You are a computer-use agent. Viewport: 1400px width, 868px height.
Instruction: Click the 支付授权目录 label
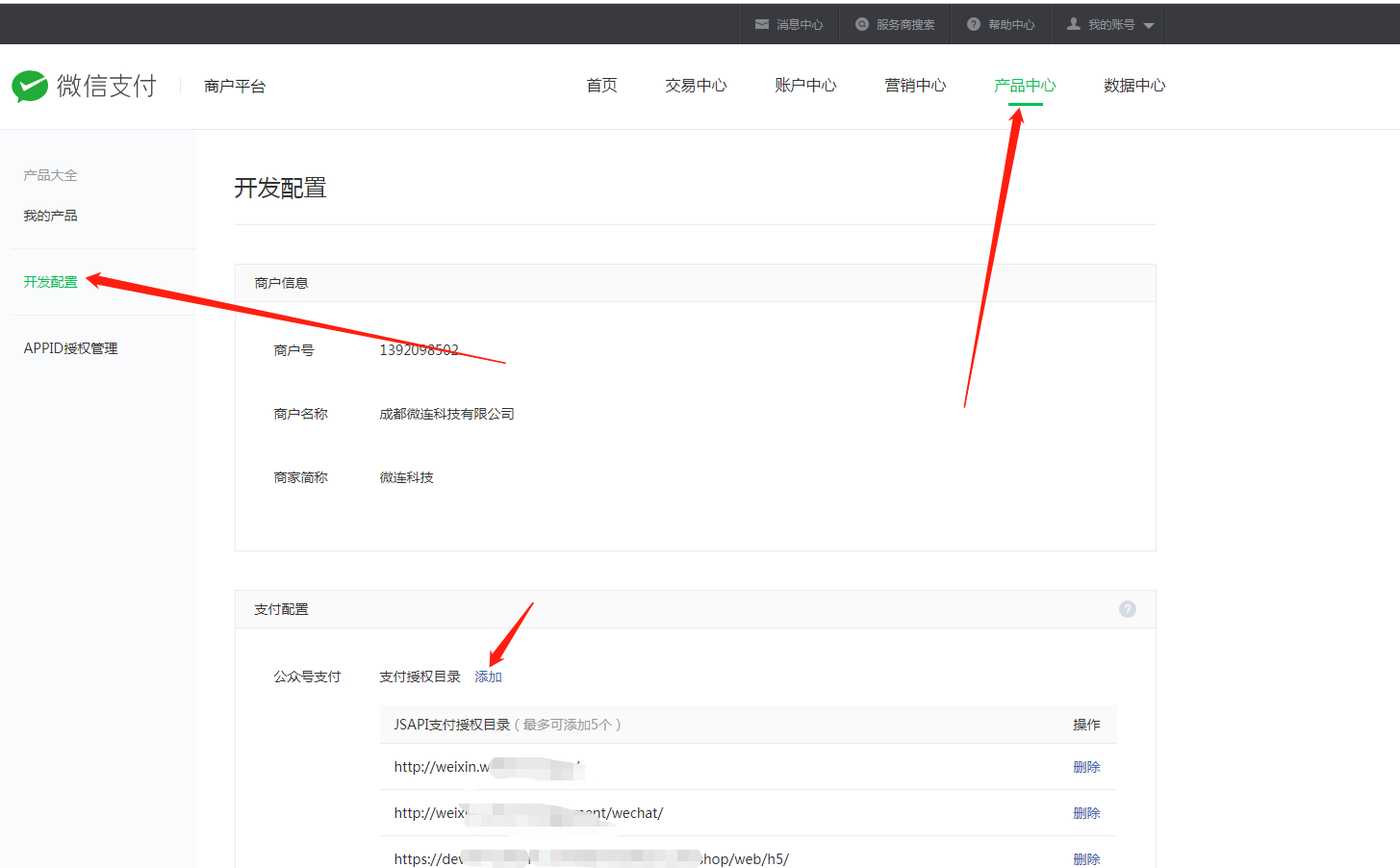point(420,677)
